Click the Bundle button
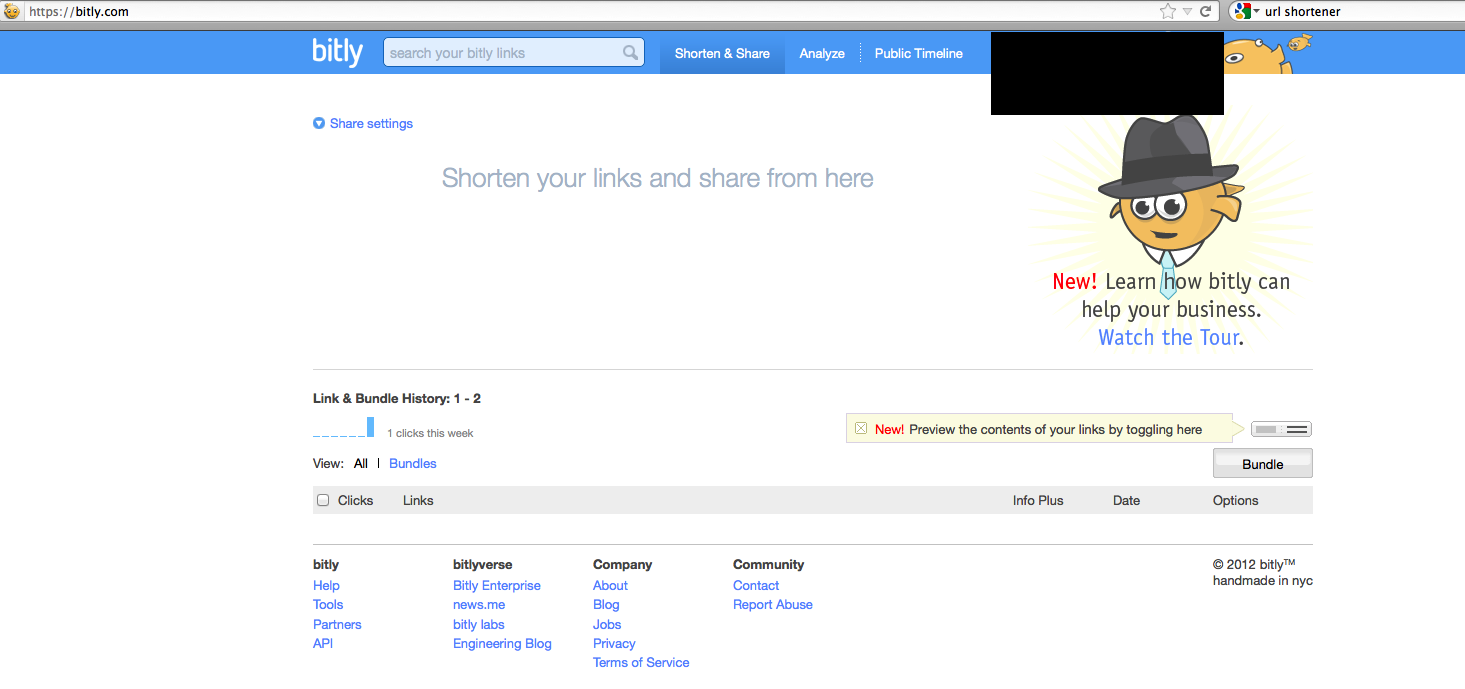The image size is (1465, 689). click(x=1263, y=464)
